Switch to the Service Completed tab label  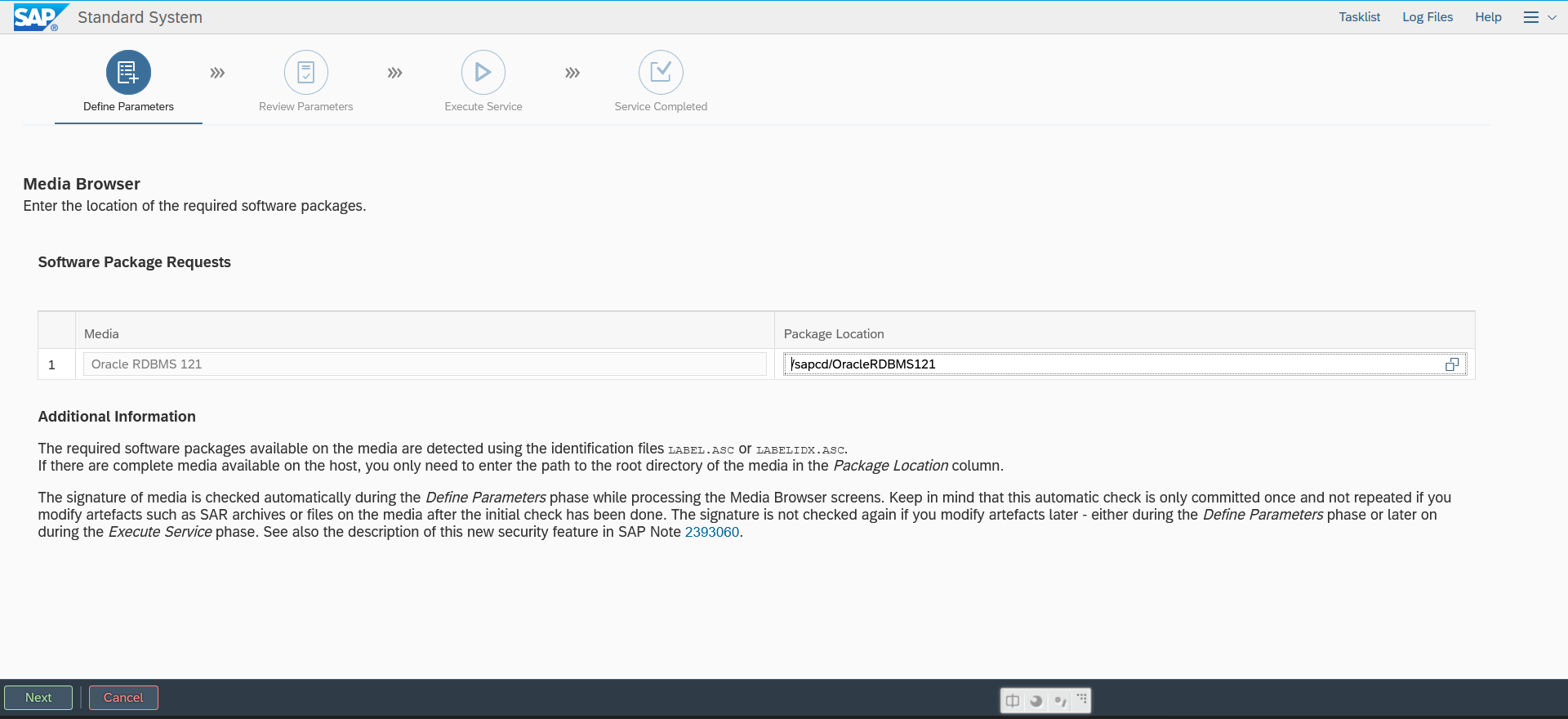click(661, 107)
